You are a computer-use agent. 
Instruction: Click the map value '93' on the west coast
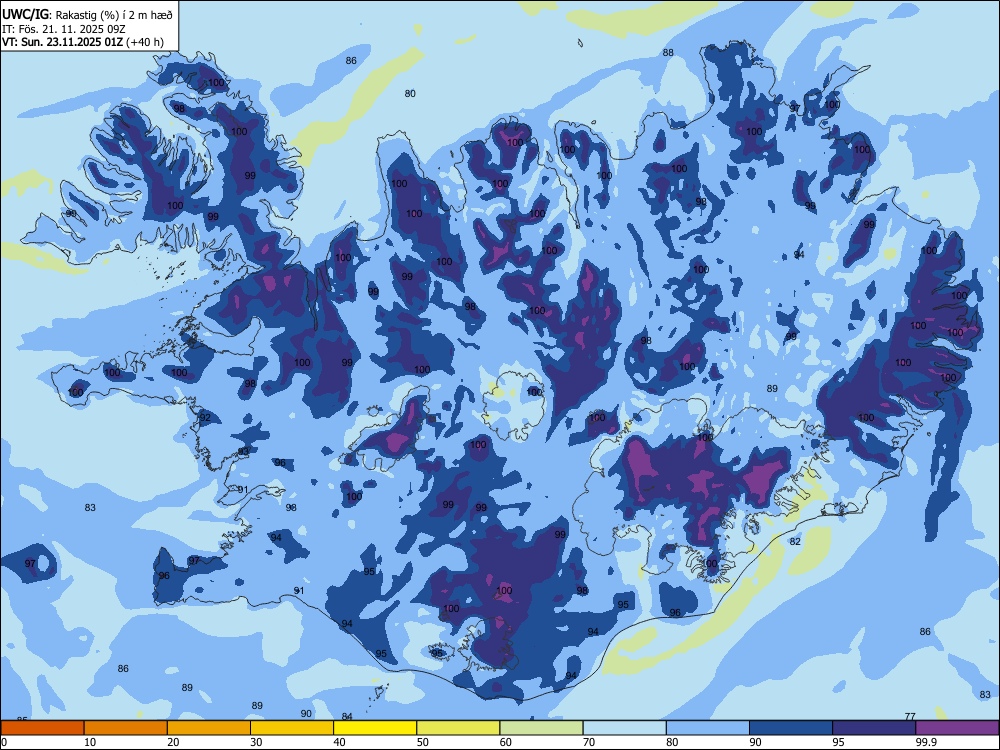243,451
